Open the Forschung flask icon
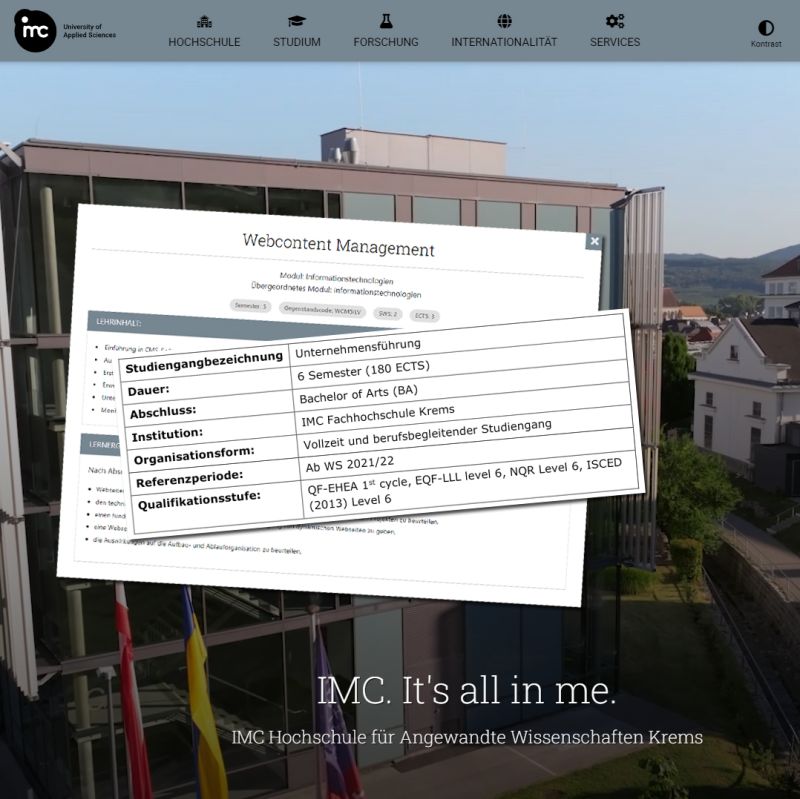Viewport: 800px width, 799px height. pyautogui.click(x=386, y=21)
